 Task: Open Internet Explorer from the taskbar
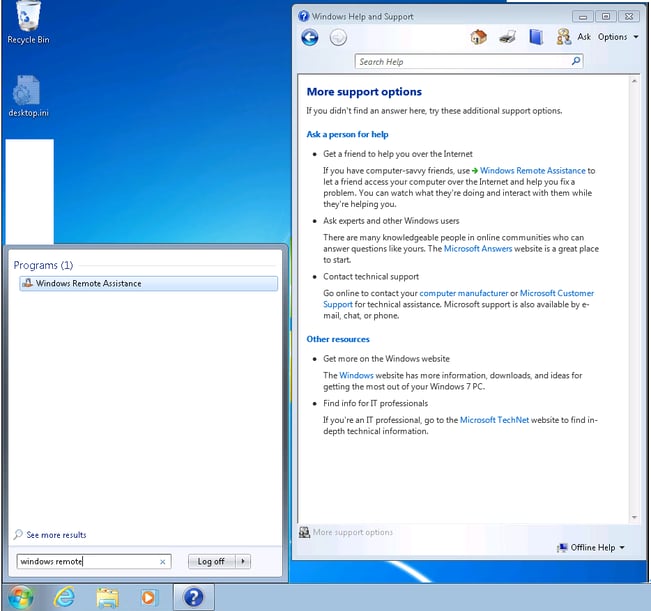pos(64,598)
